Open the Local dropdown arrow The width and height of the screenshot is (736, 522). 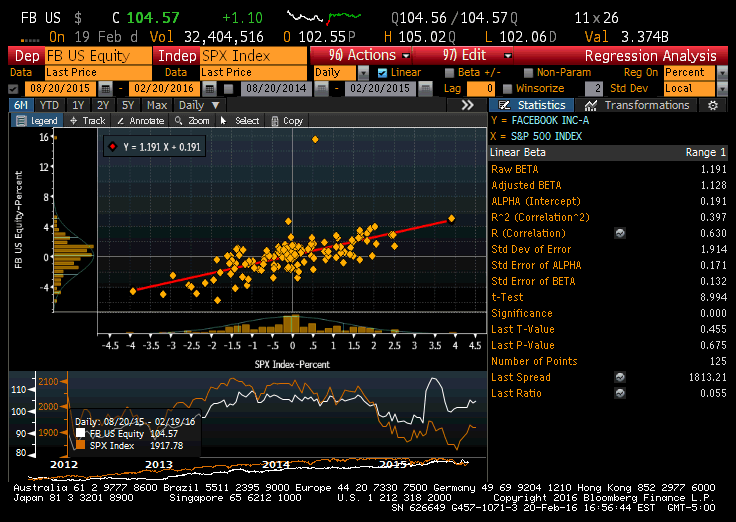click(x=722, y=89)
